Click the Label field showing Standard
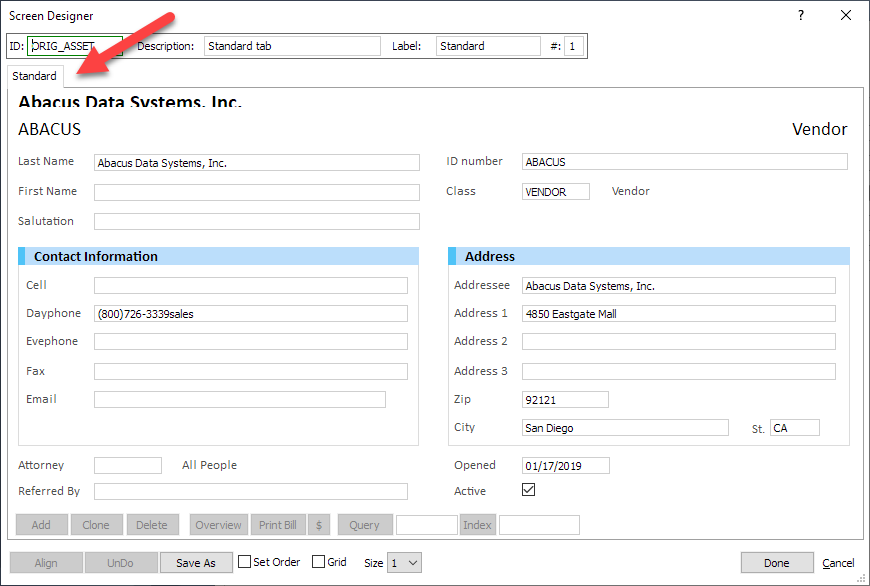This screenshot has width=870, height=586. (x=488, y=46)
